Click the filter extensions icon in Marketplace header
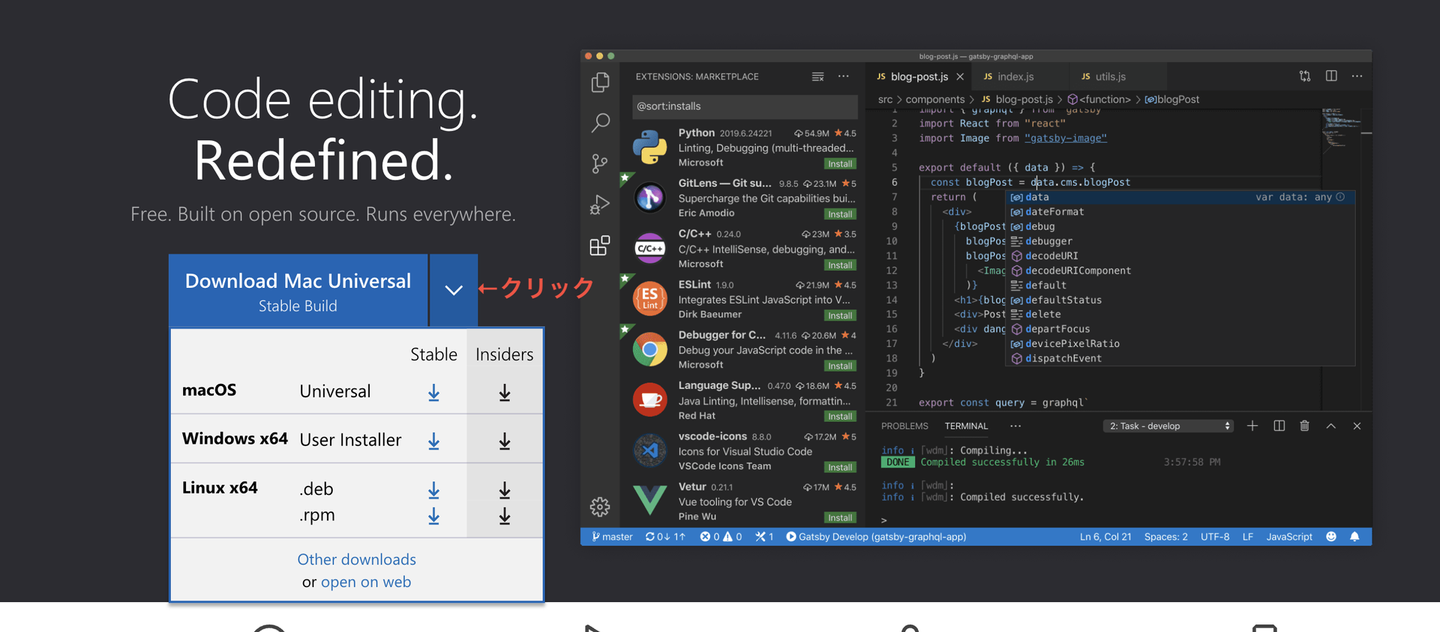This screenshot has height=632, width=1440. tap(818, 76)
